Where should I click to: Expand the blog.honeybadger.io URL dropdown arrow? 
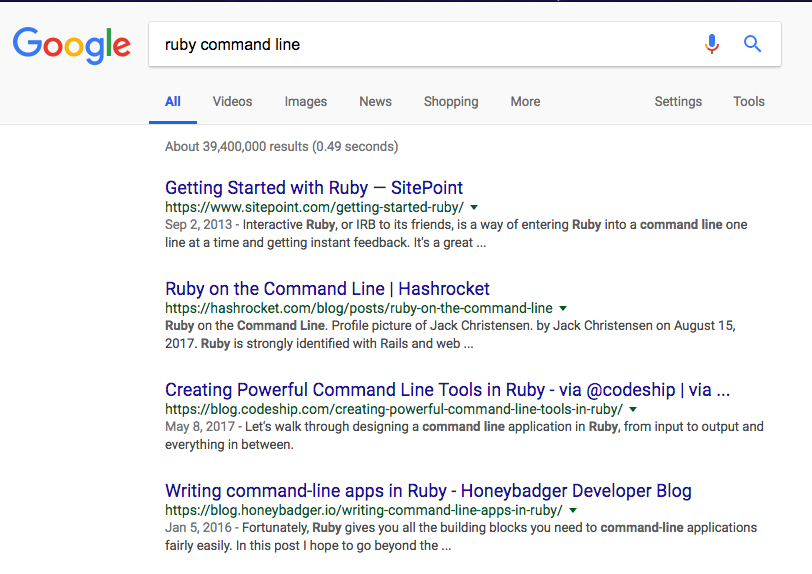point(573,511)
